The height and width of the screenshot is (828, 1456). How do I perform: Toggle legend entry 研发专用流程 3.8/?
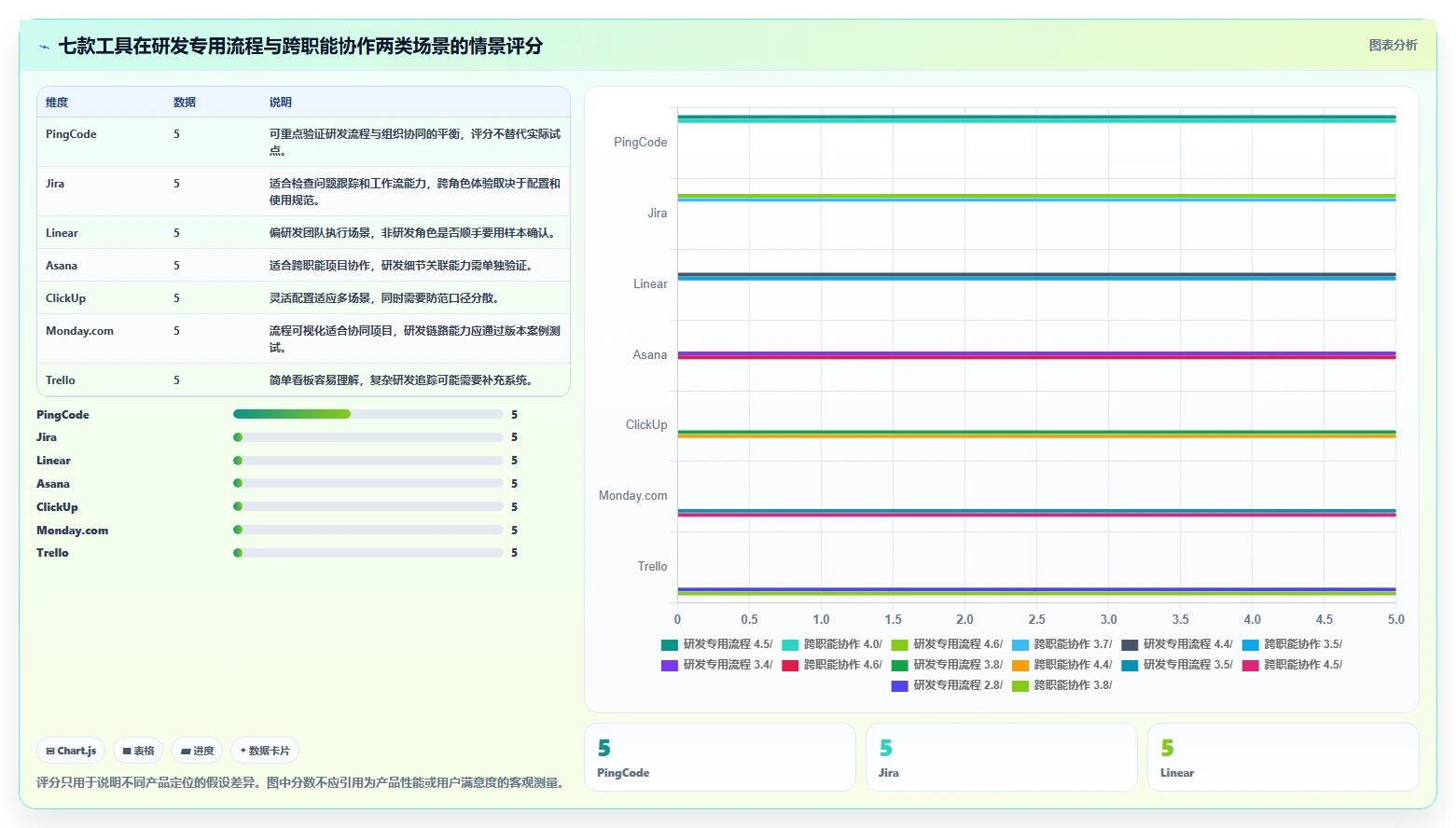pos(947,665)
